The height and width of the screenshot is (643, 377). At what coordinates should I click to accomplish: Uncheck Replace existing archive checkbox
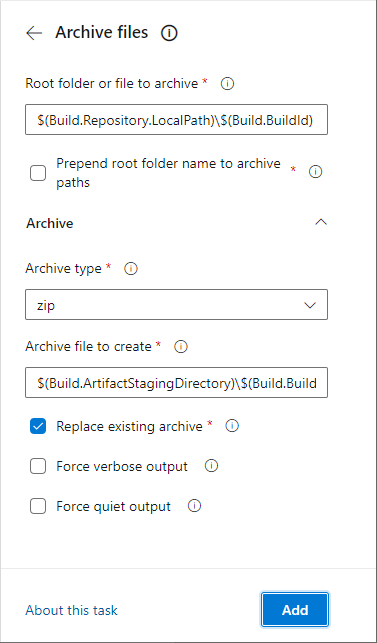coord(38,426)
